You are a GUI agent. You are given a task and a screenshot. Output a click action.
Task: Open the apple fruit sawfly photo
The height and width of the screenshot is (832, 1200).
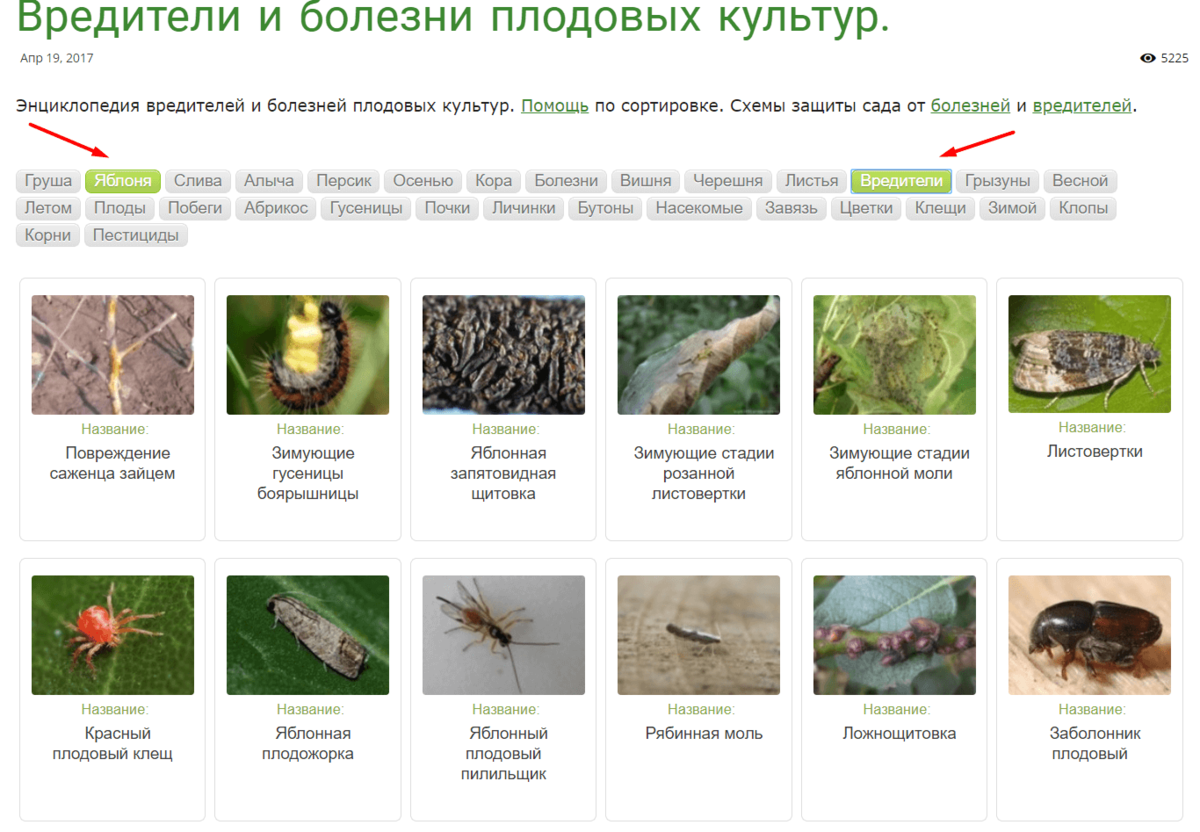point(503,635)
